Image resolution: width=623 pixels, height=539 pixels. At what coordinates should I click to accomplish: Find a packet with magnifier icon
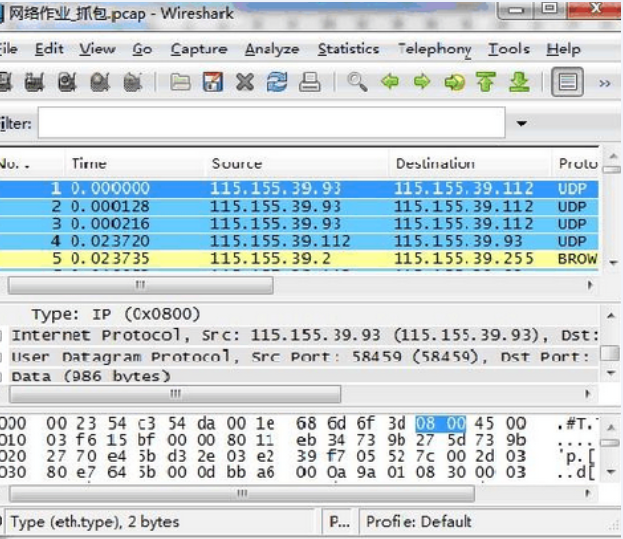(357, 82)
